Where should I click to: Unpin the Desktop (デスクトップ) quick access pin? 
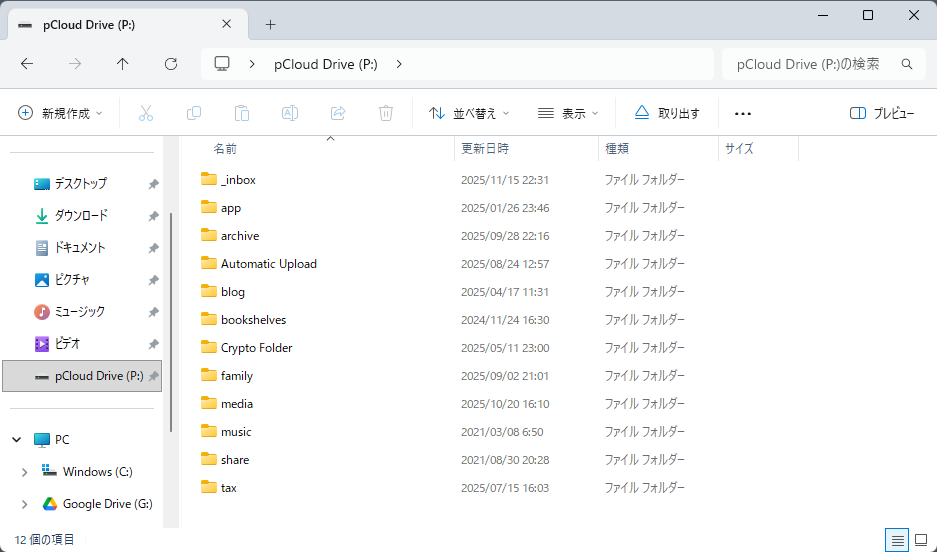point(153,184)
